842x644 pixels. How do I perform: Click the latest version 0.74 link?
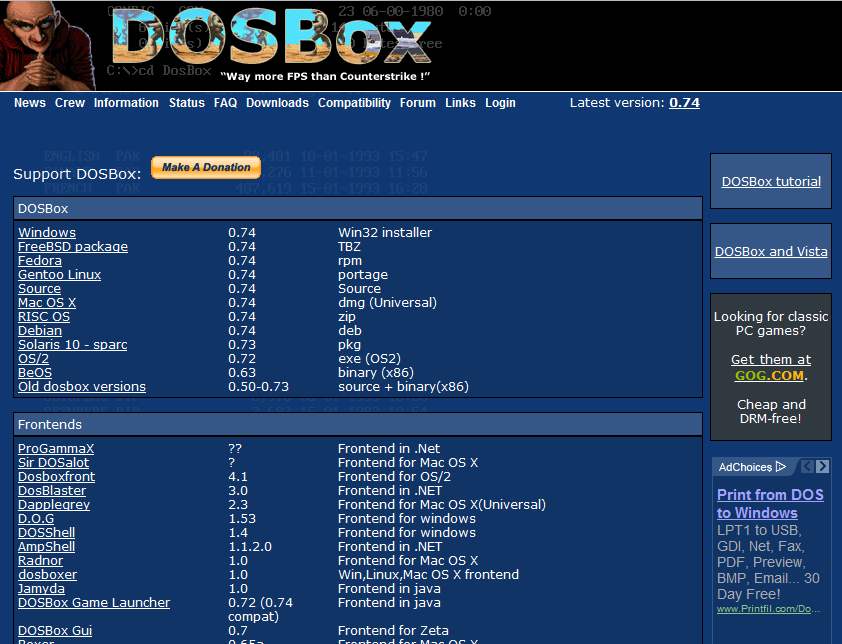point(684,103)
